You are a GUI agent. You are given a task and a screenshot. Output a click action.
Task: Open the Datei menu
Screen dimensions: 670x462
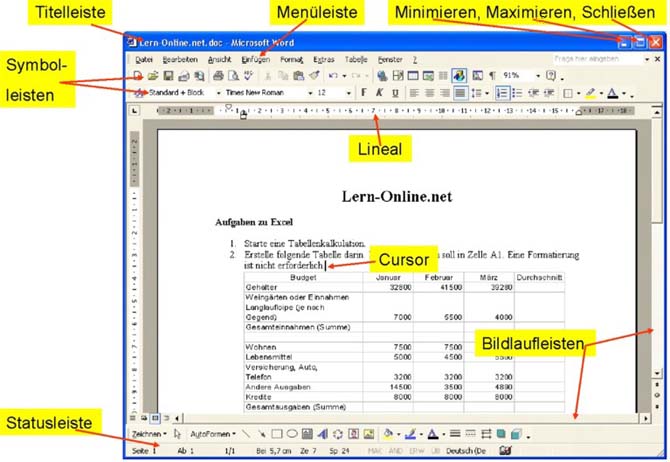pos(144,60)
